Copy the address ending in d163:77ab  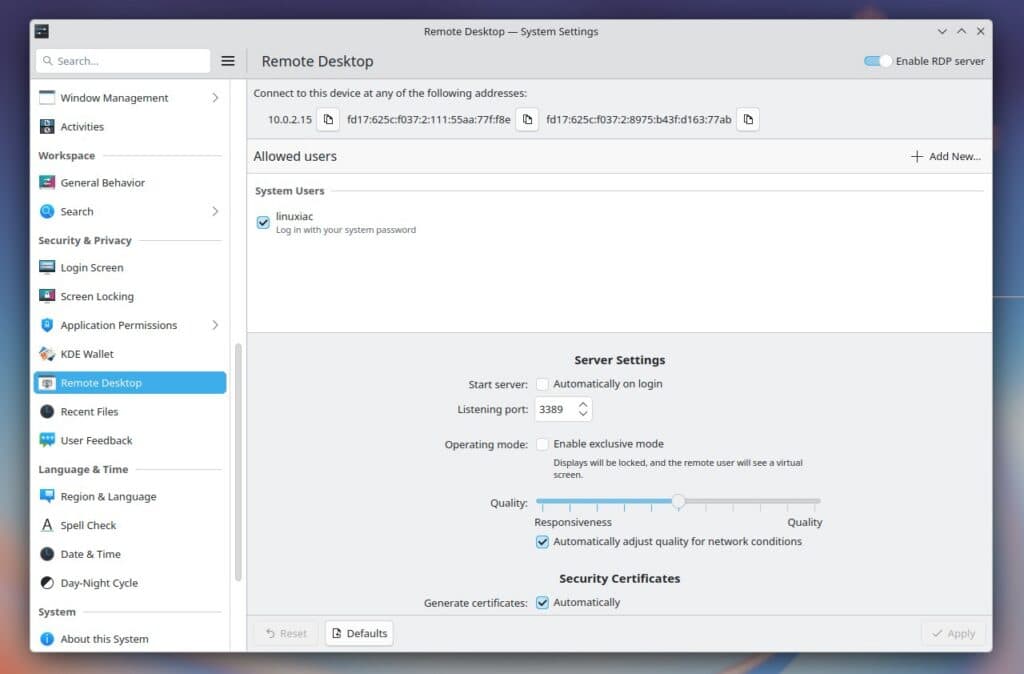(x=748, y=120)
